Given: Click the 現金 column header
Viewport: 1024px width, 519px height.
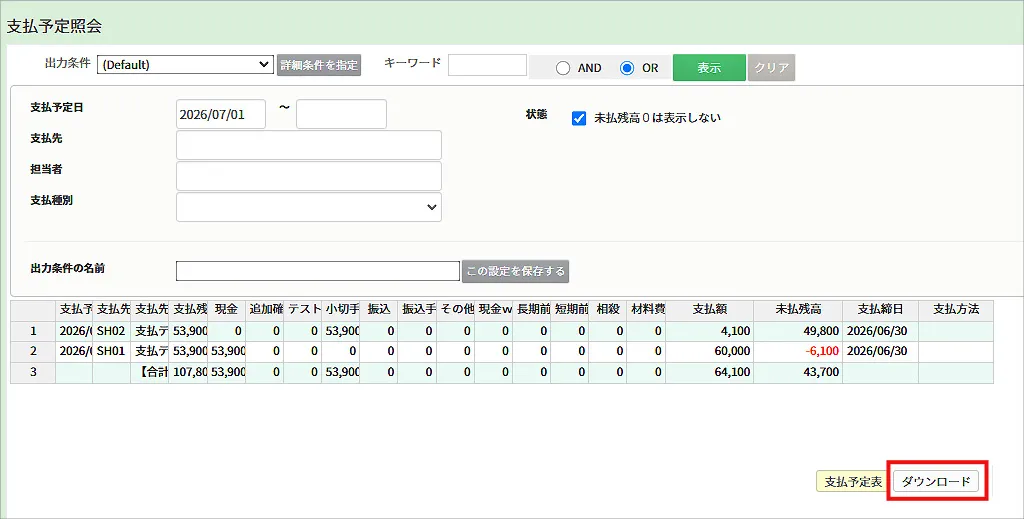Looking at the screenshot, I should 227,309.
